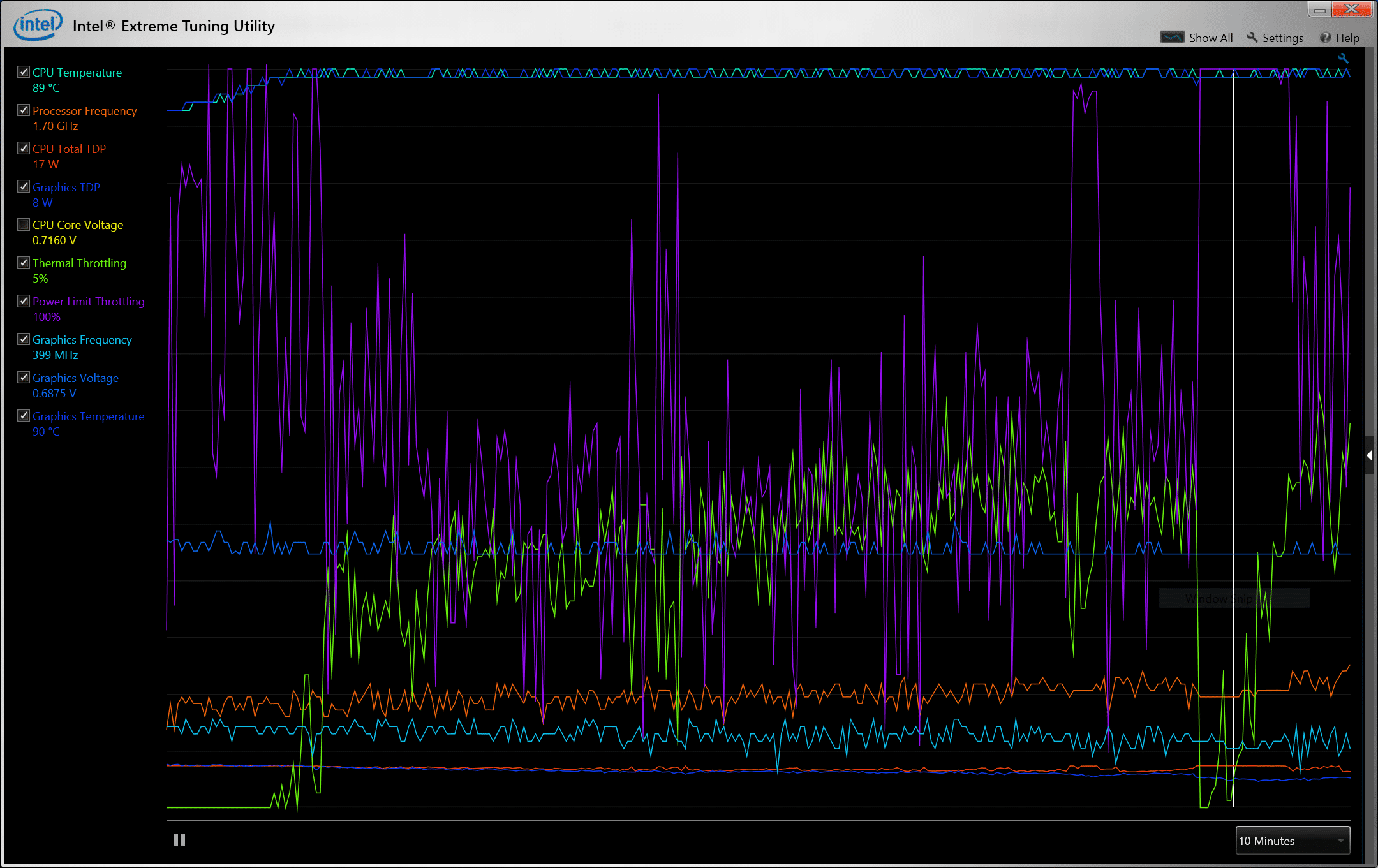The width and height of the screenshot is (1378, 868).
Task: Click the Help question mark icon
Action: click(1326, 38)
